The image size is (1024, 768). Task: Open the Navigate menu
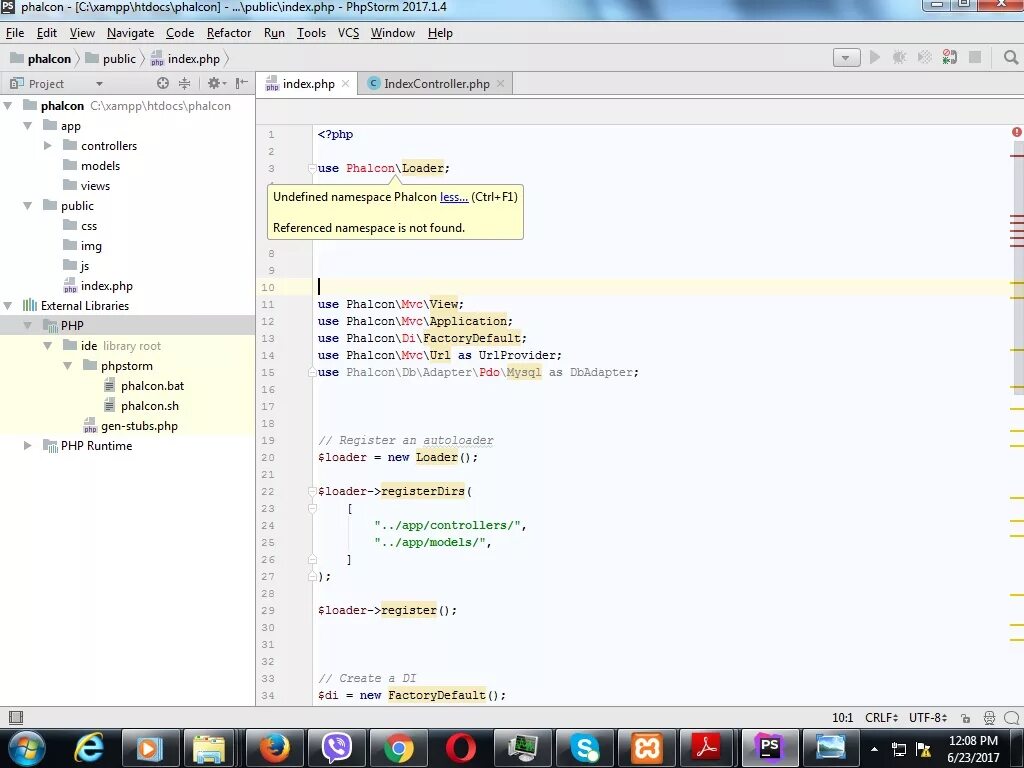(131, 33)
